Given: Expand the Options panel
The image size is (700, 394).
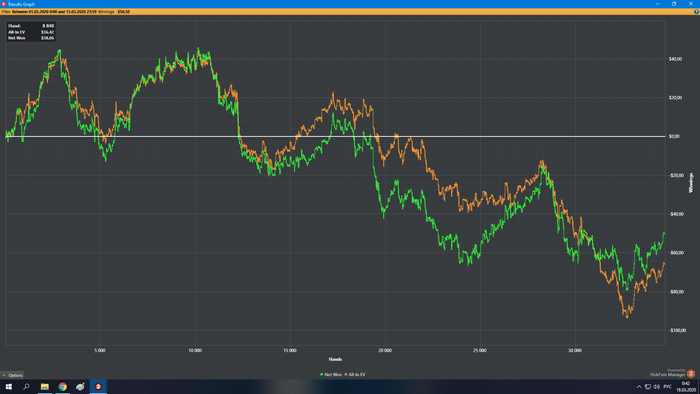Looking at the screenshot, I should pyautogui.click(x=12, y=375).
